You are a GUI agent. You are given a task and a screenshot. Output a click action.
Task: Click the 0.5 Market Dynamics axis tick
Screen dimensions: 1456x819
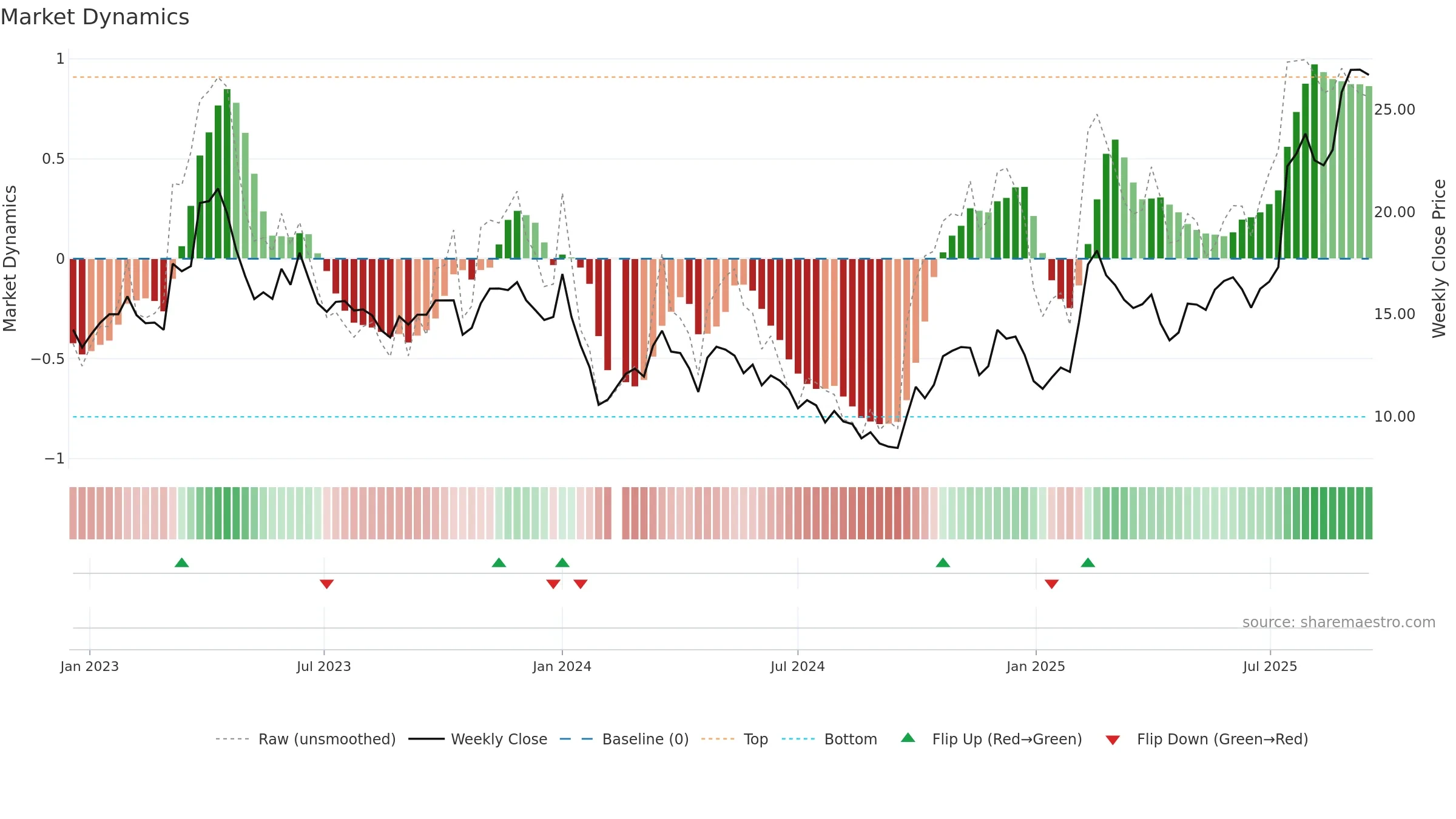coord(53,159)
